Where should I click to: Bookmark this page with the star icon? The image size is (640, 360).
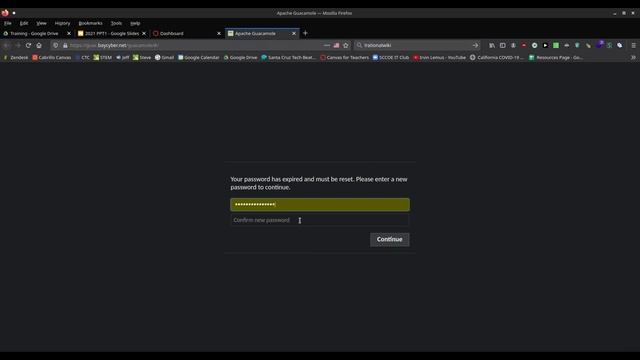346,45
